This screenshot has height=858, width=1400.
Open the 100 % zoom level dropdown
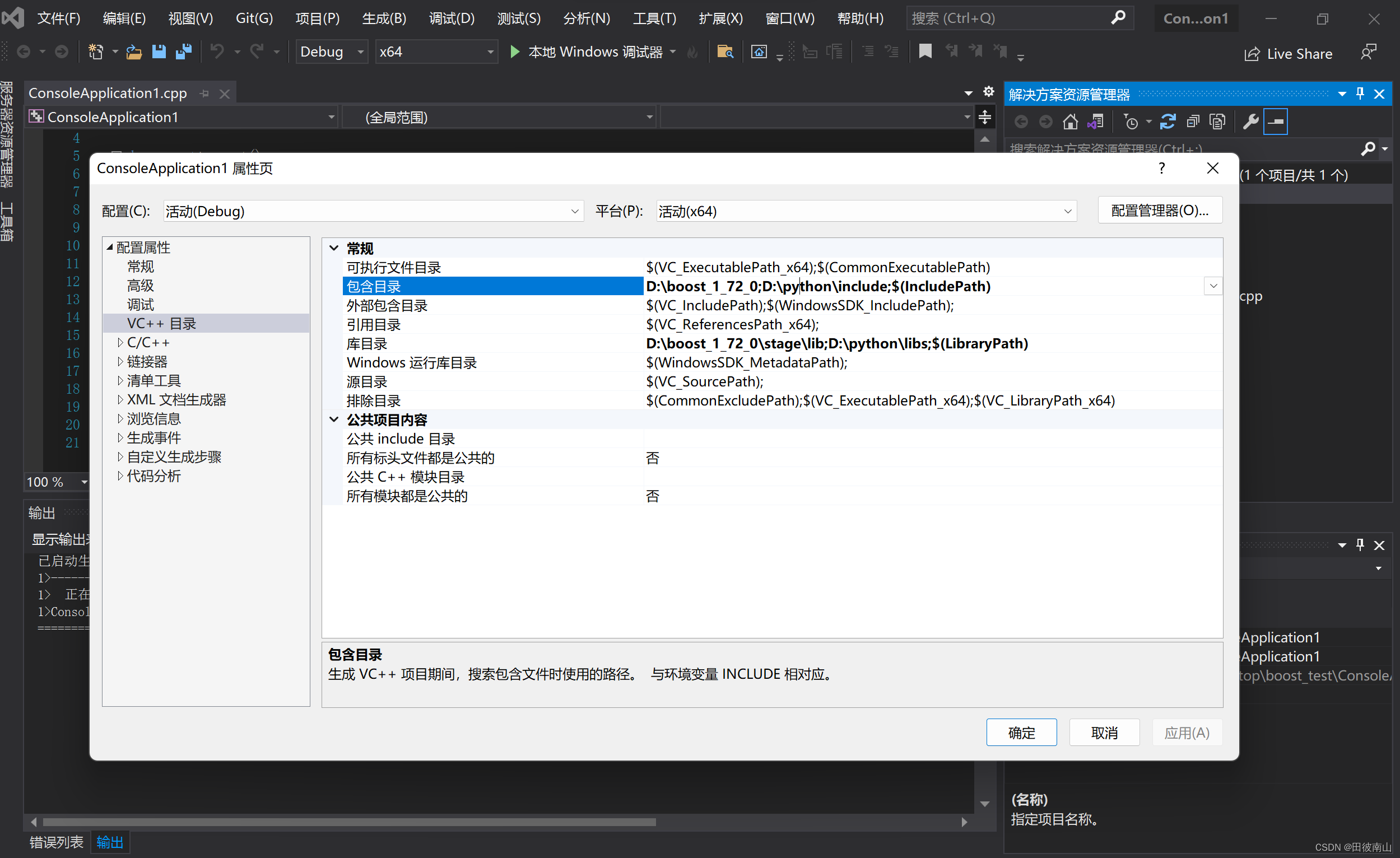pos(85,482)
